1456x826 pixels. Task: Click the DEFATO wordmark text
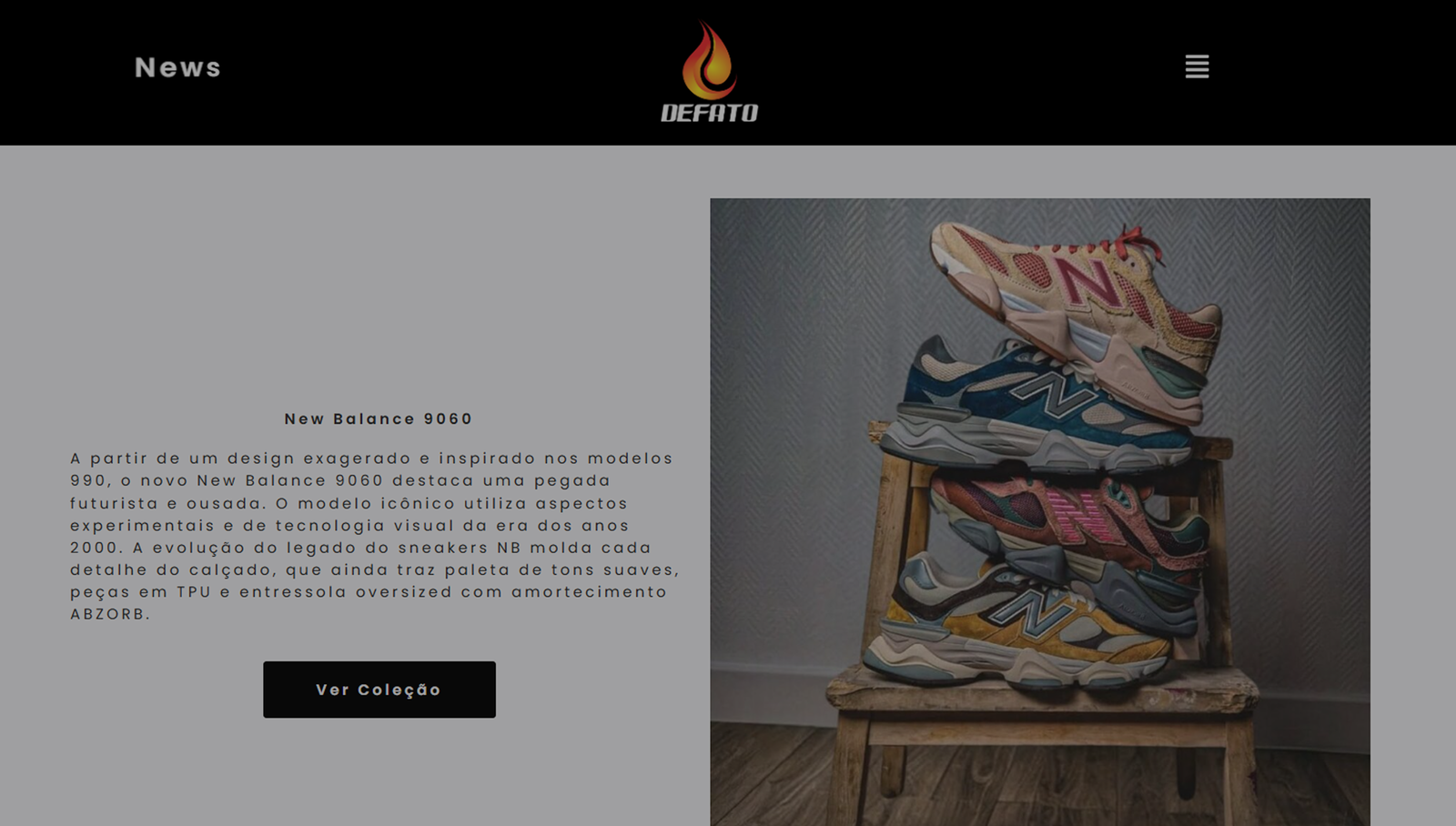click(709, 113)
